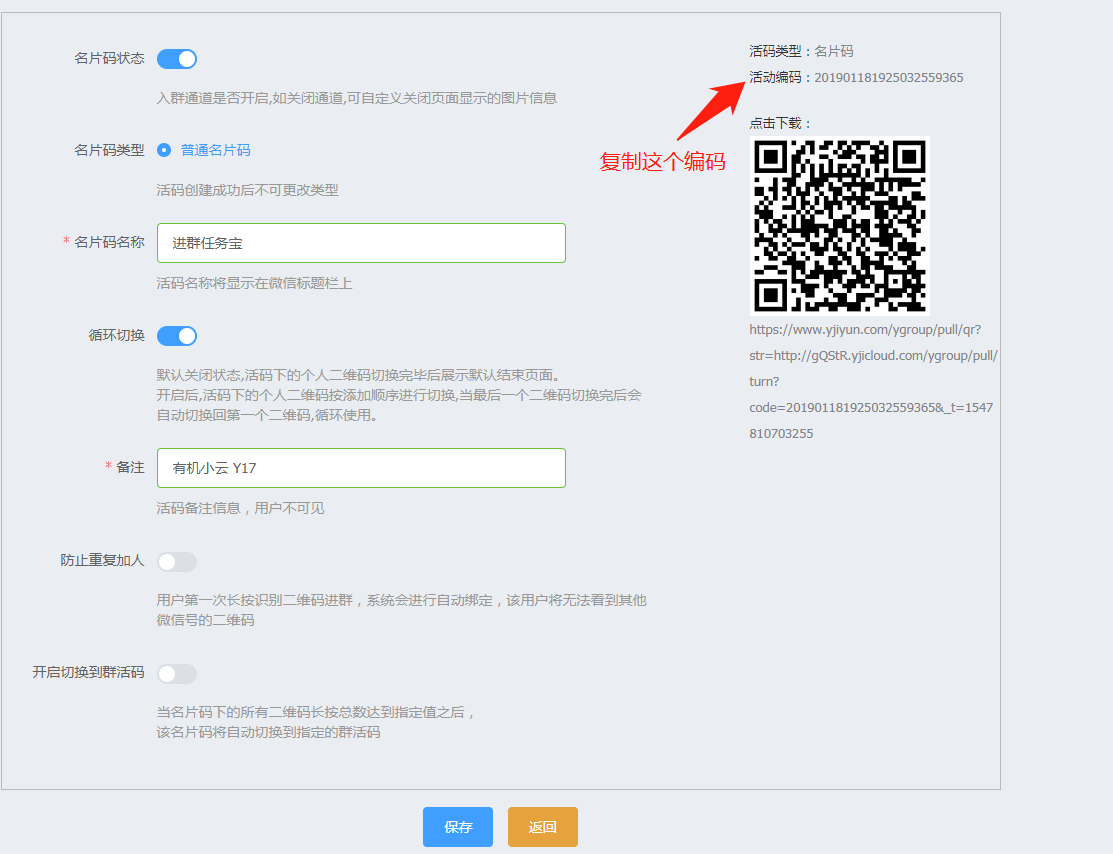Click the 防止重复加人 label

(102, 560)
